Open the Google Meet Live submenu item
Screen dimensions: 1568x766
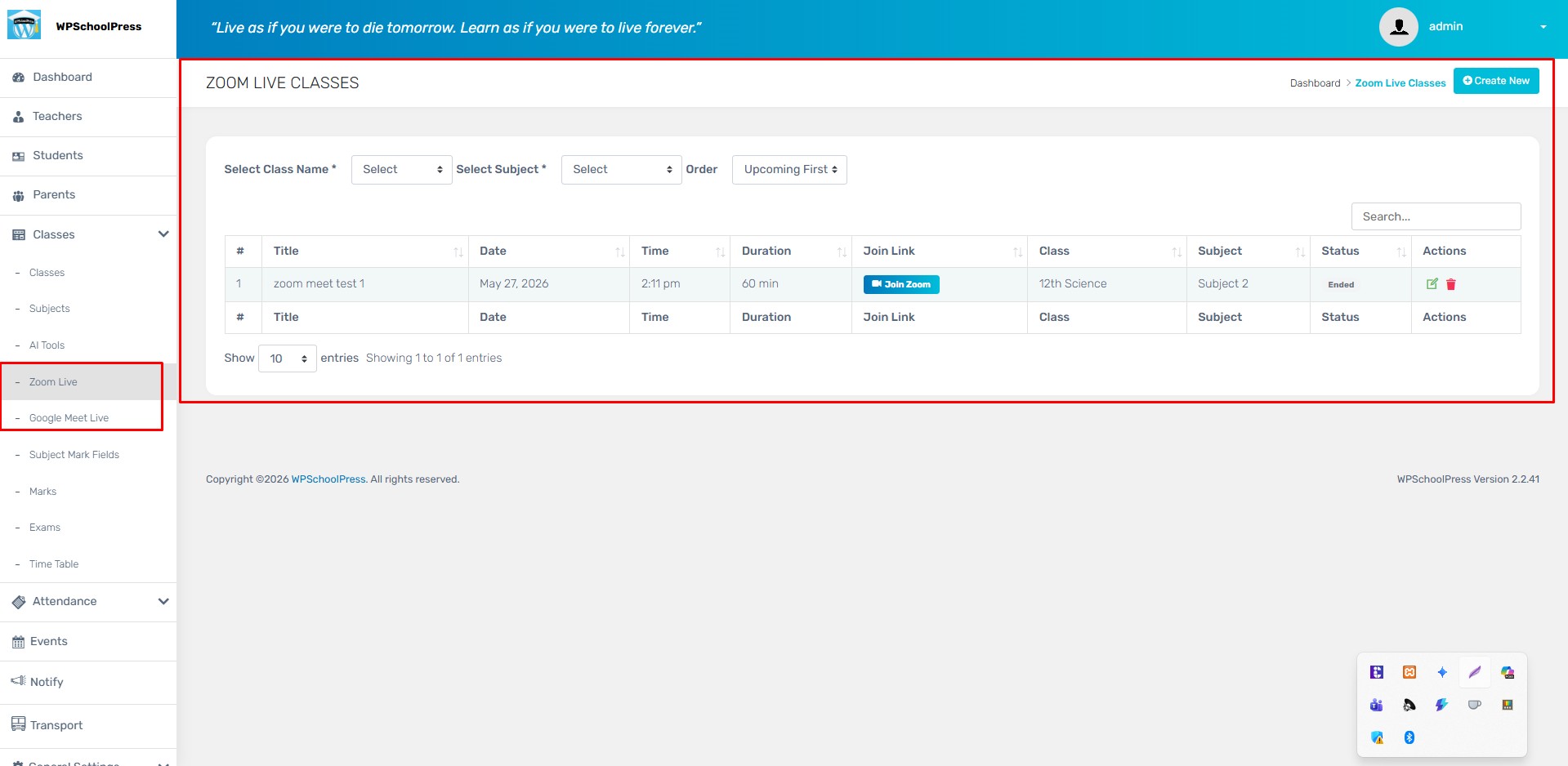pyautogui.click(x=69, y=418)
